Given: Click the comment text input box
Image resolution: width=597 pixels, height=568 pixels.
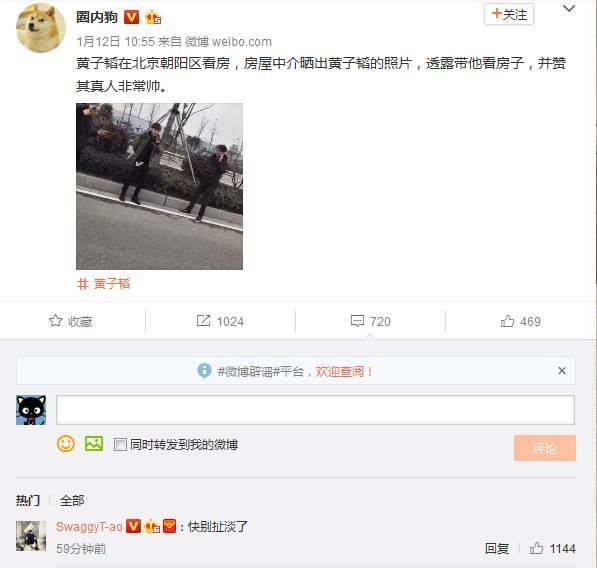Looking at the screenshot, I should pyautogui.click(x=315, y=410).
